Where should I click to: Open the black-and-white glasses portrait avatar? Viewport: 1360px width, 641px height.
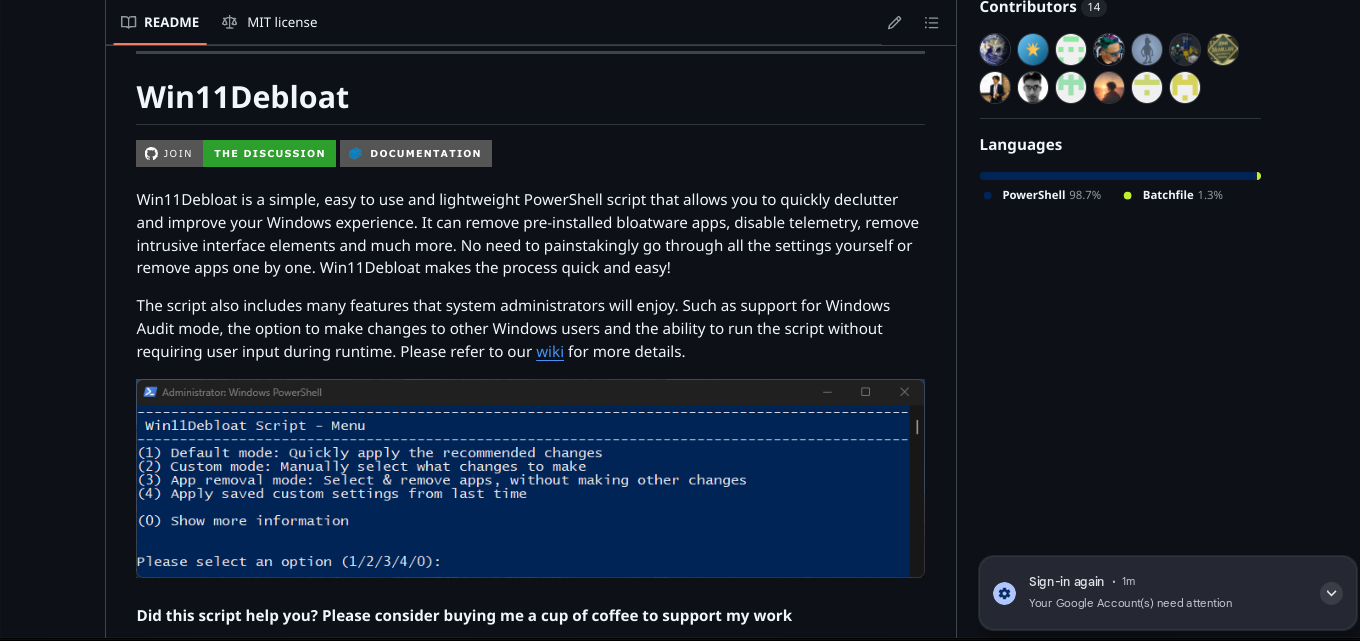click(x=1033, y=88)
